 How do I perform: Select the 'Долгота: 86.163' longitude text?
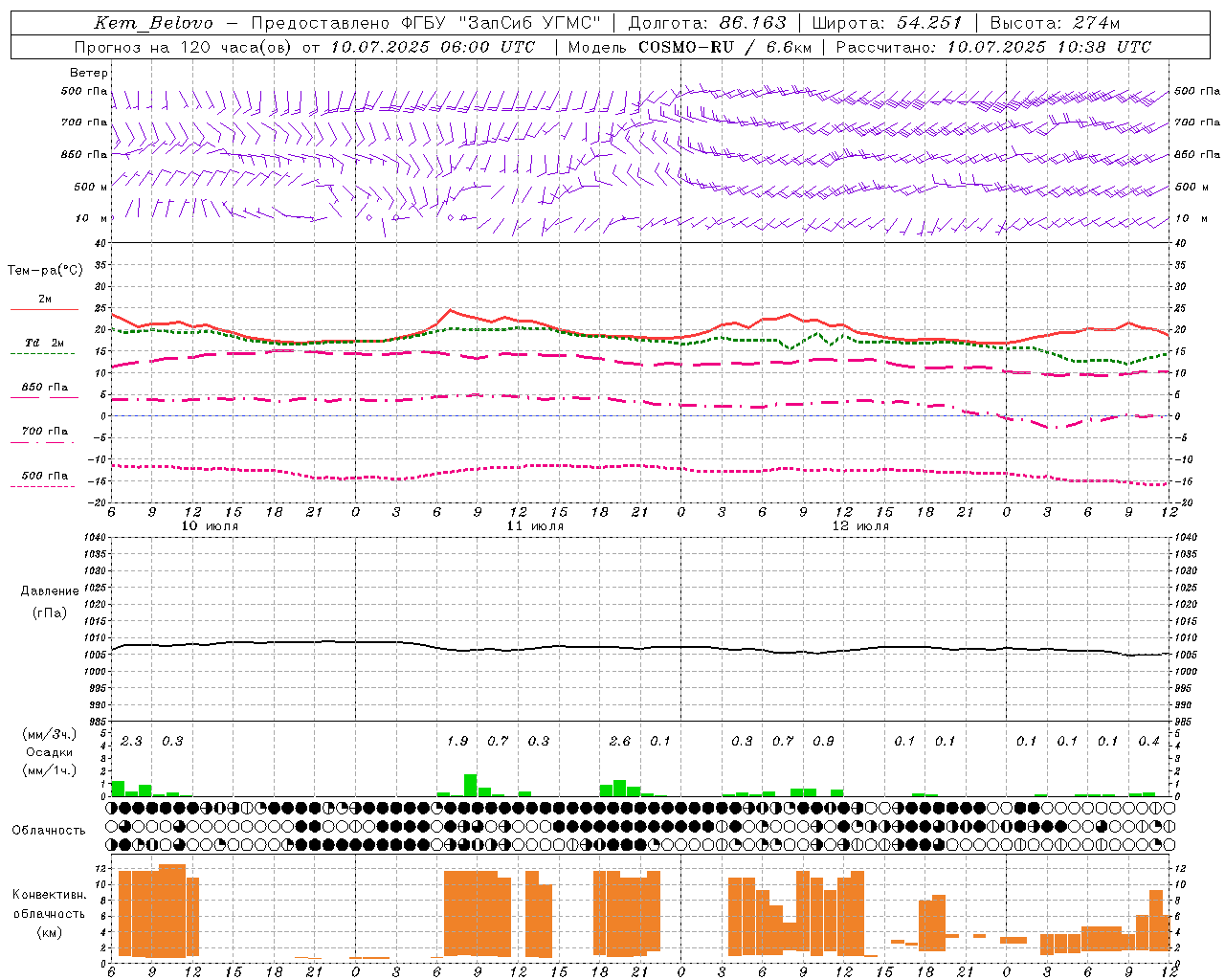707,22
